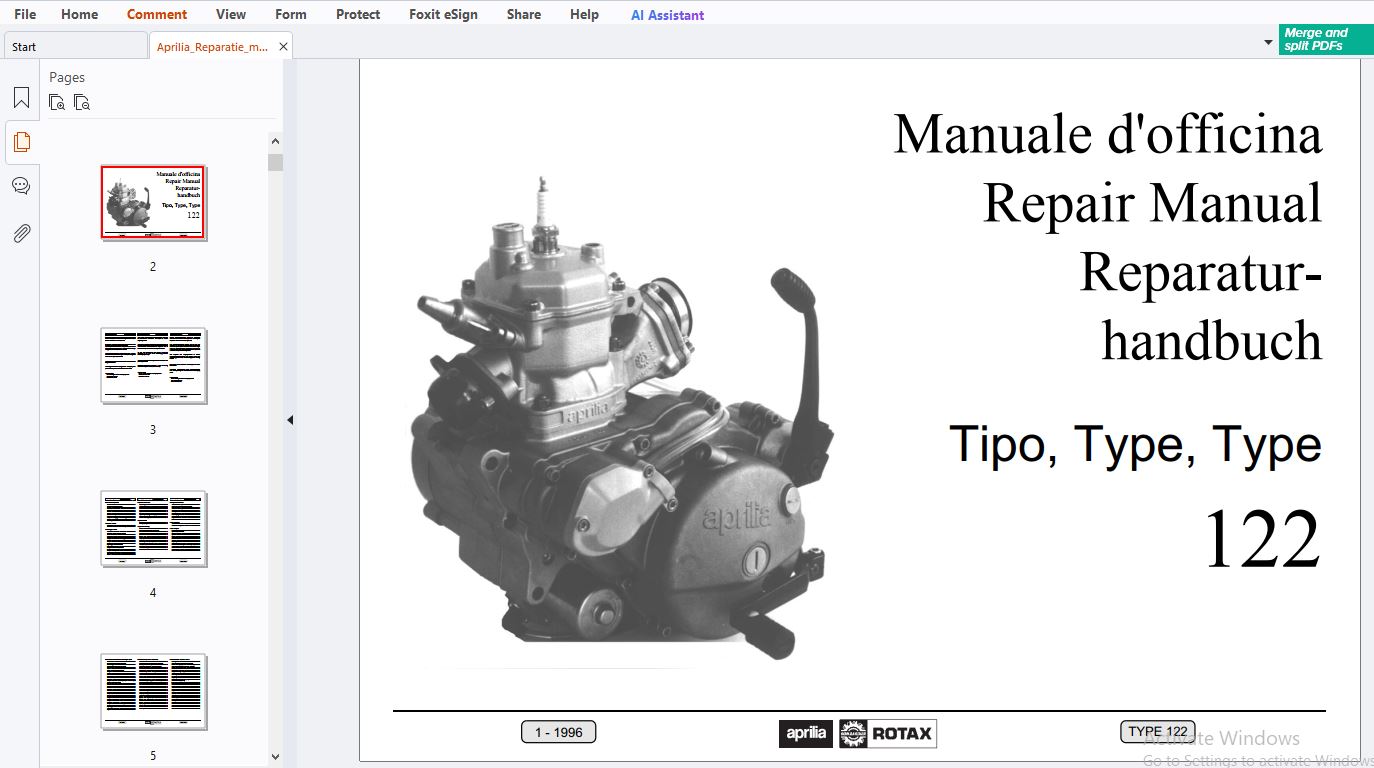Click the 'Manuale d'officina' title text
Screen dimensions: 1374x768
1108,134
